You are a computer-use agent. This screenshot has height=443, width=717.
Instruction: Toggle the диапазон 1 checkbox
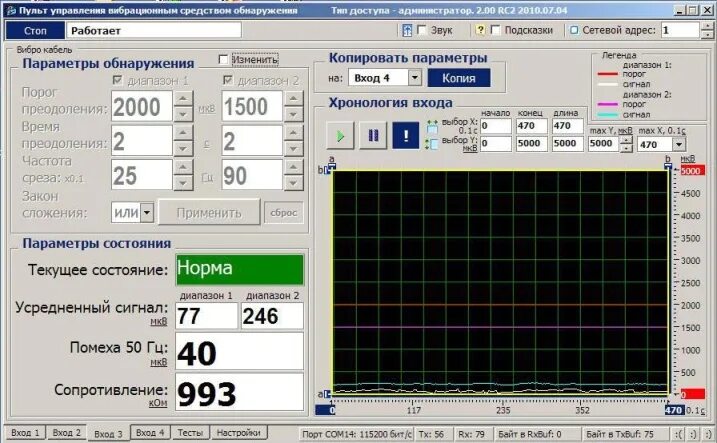118,80
